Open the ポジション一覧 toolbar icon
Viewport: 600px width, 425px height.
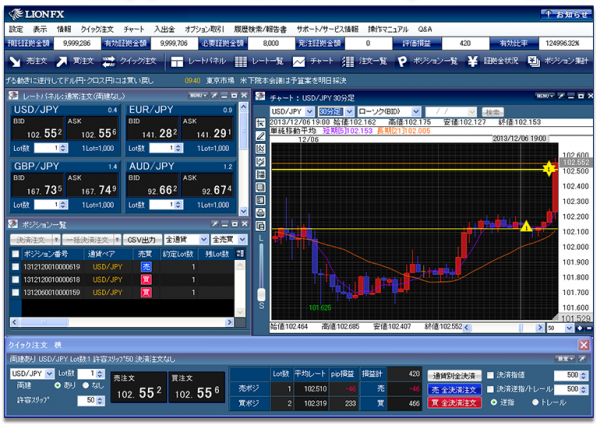point(401,62)
